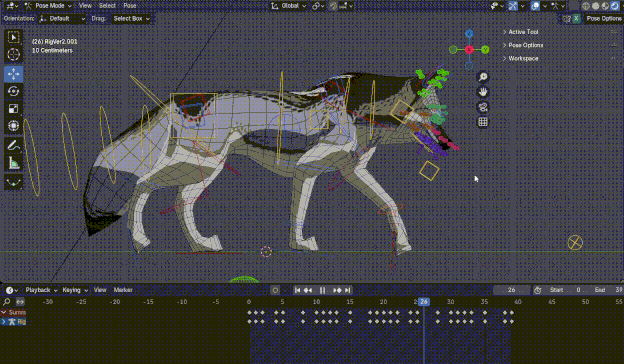Activate the Move tool
Viewport: 624px width, 364px height.
[x=14, y=74]
